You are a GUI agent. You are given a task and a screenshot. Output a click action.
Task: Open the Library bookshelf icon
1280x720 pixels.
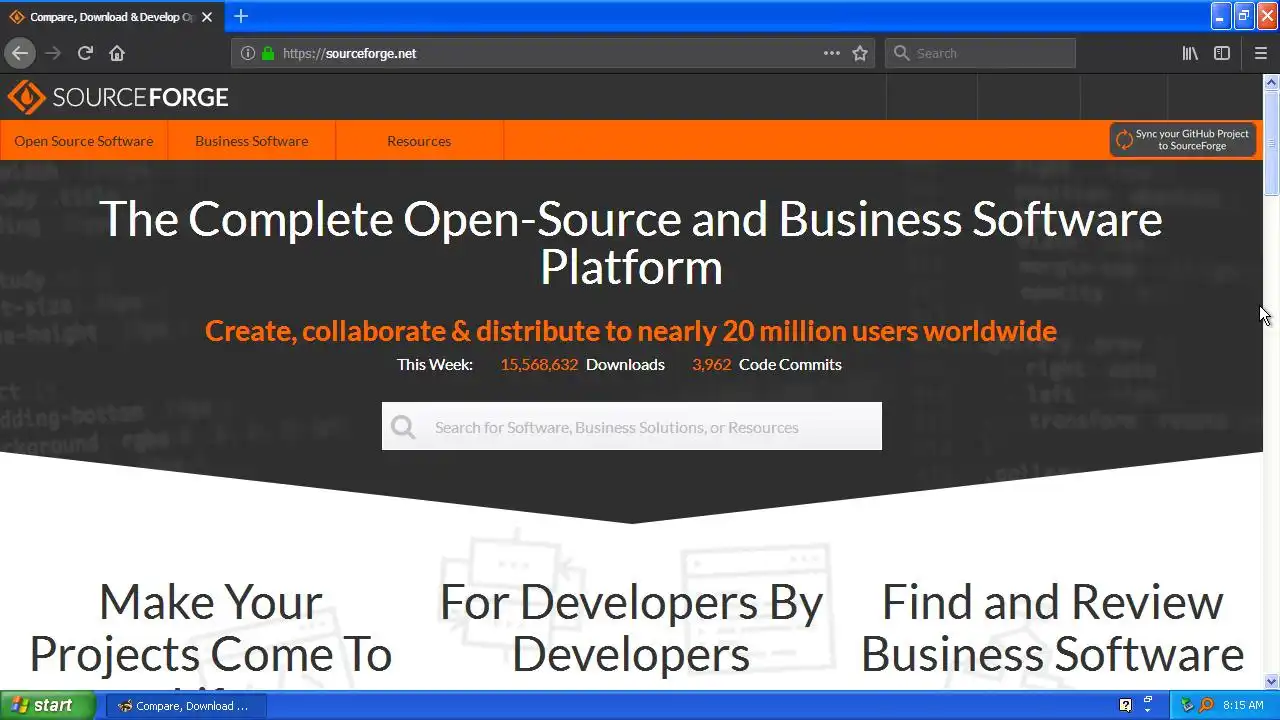[x=1190, y=53]
